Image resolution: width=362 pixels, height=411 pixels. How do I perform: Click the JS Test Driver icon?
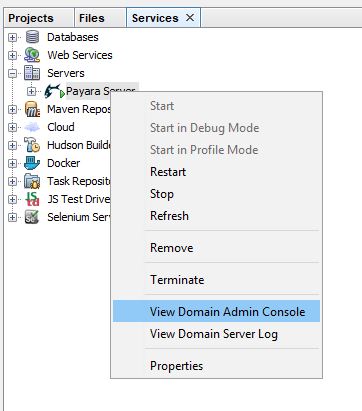tap(32, 199)
